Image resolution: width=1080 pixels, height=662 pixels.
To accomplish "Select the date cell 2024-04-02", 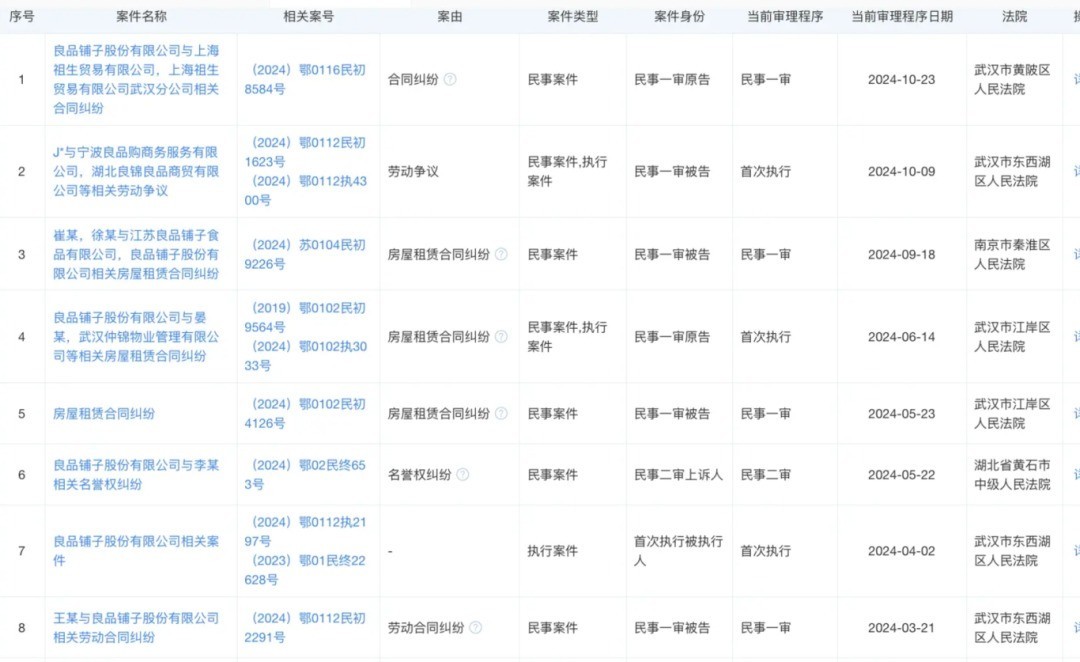I will coord(902,551).
